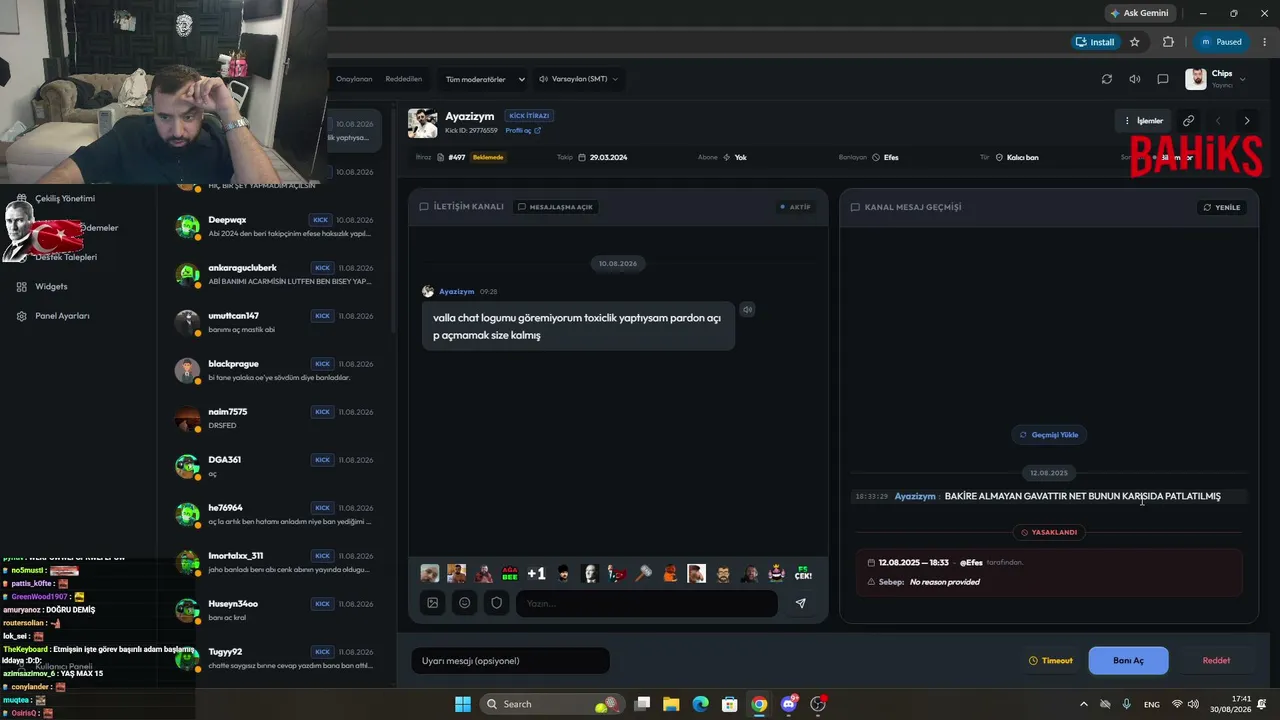
Task: Copy the appeal link with the chain icon
Action: point(1188,121)
